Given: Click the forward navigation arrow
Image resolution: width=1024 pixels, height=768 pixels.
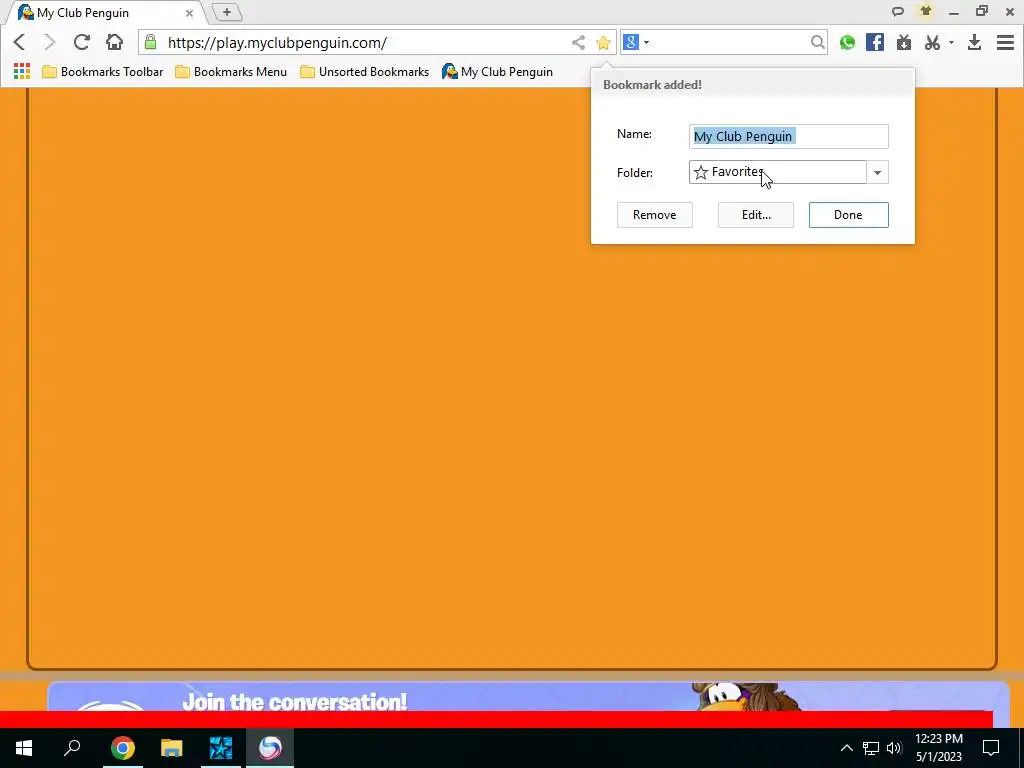Looking at the screenshot, I should [x=50, y=42].
